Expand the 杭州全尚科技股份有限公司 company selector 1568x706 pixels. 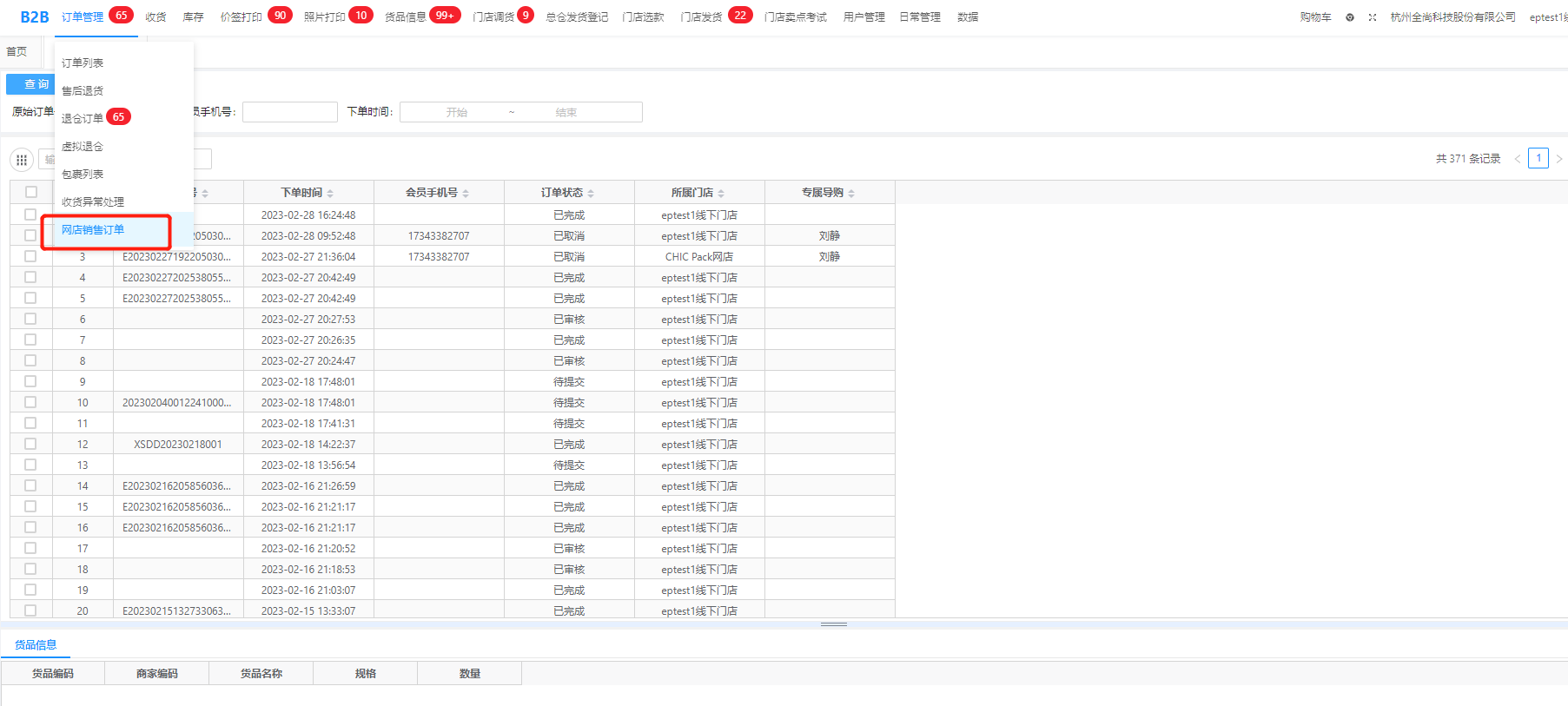[1452, 17]
